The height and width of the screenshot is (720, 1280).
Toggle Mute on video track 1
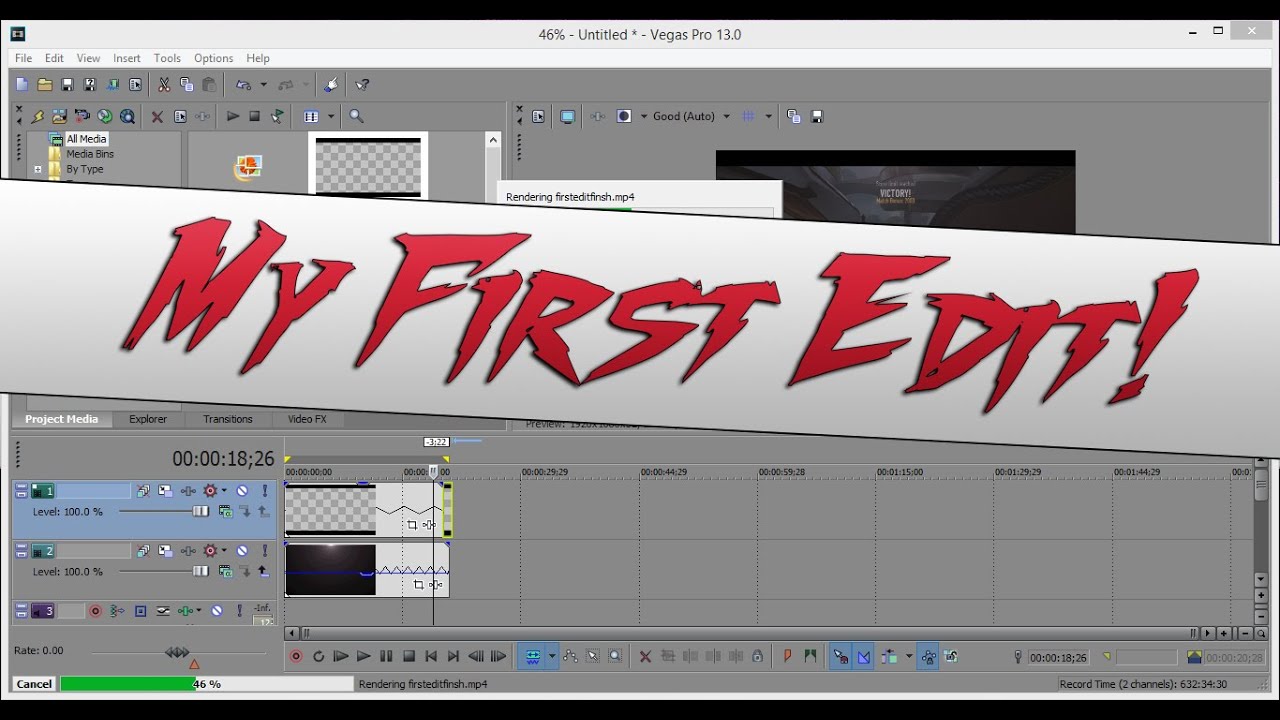click(242, 491)
